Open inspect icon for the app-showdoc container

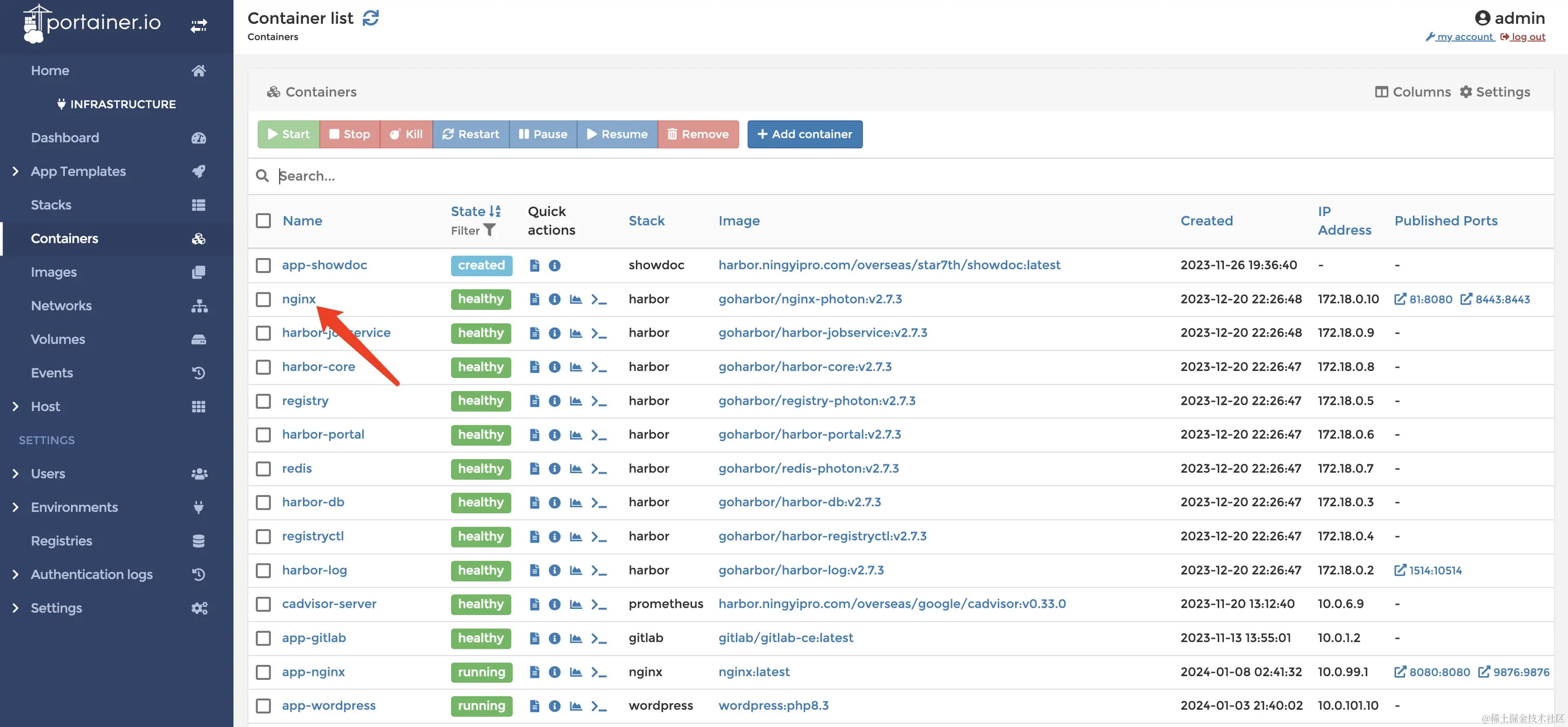click(554, 265)
